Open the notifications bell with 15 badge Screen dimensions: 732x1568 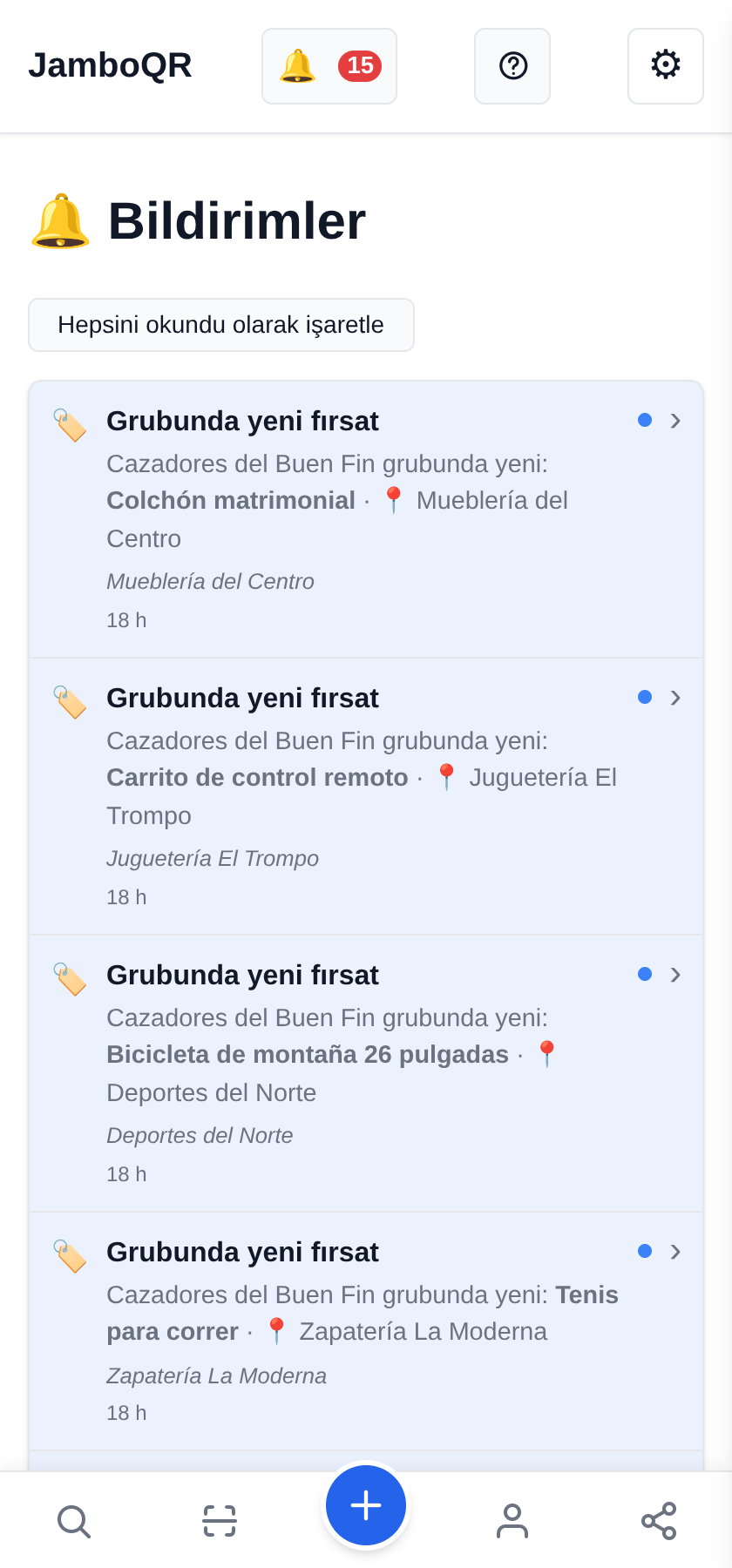tap(329, 66)
